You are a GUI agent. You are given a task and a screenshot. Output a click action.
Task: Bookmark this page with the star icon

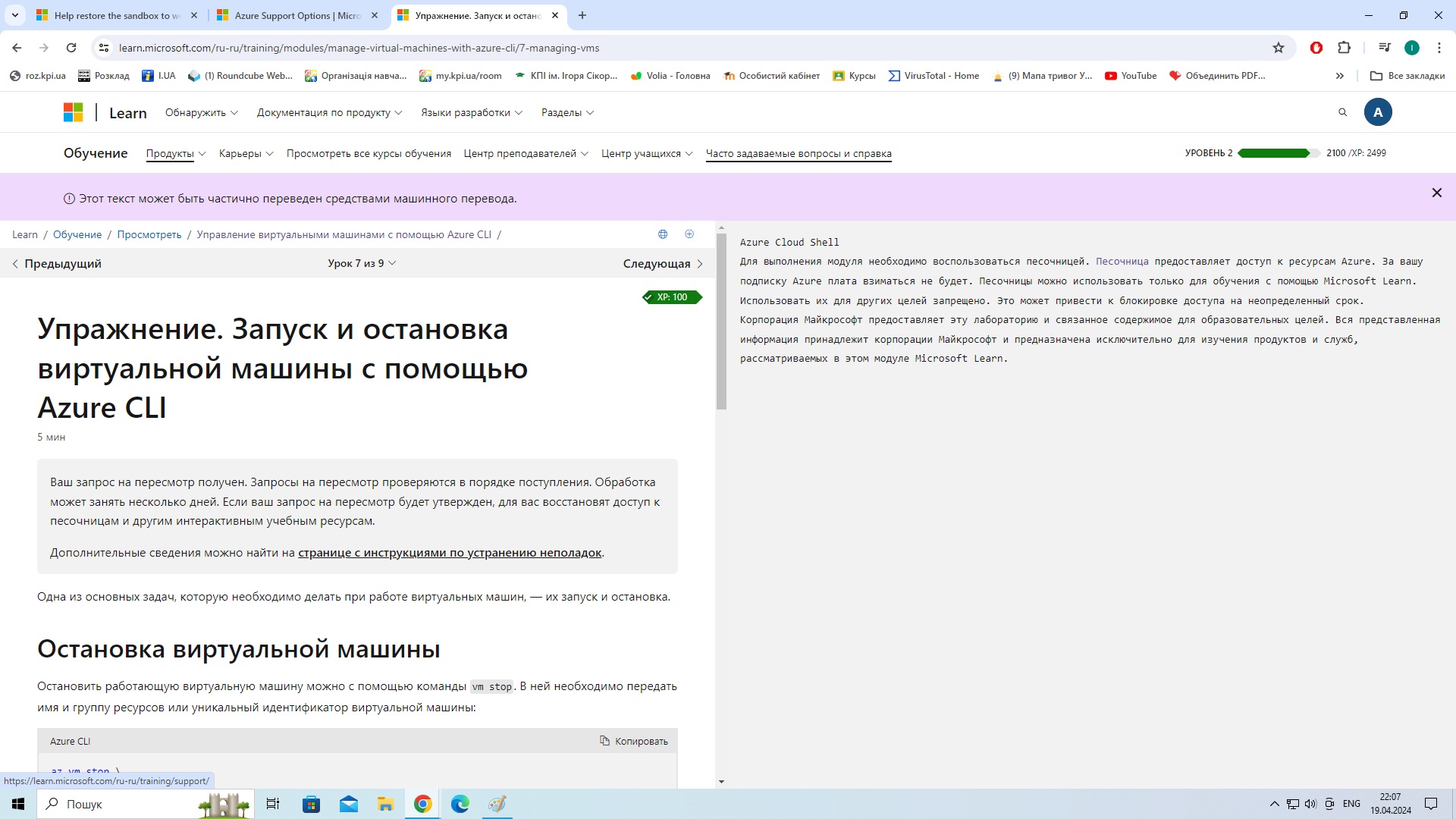[1279, 48]
